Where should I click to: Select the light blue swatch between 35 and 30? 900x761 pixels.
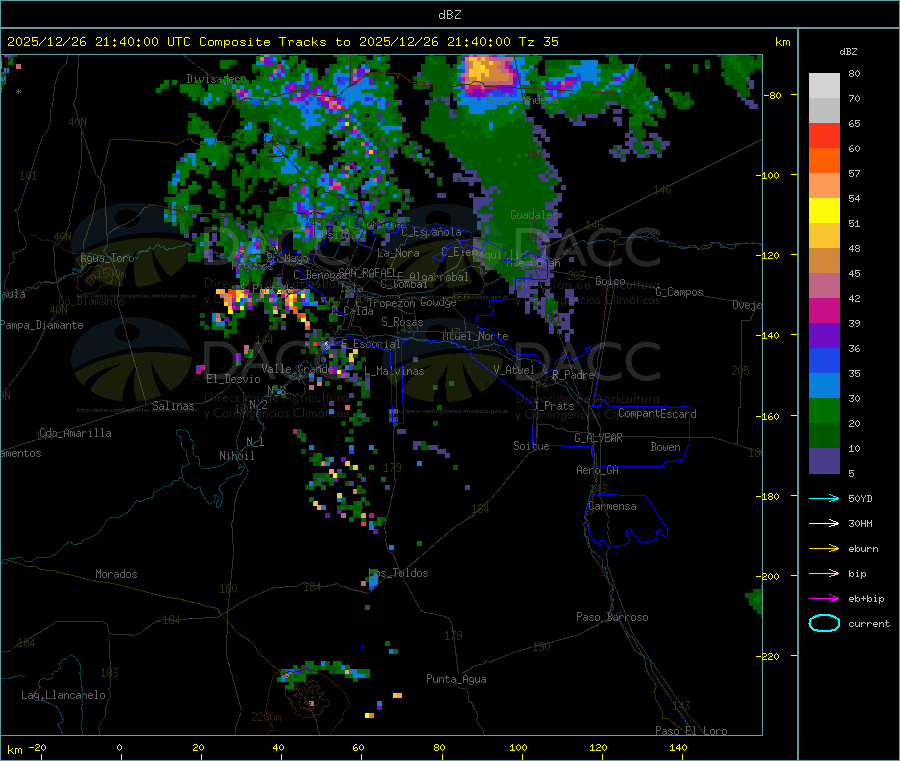click(824, 386)
